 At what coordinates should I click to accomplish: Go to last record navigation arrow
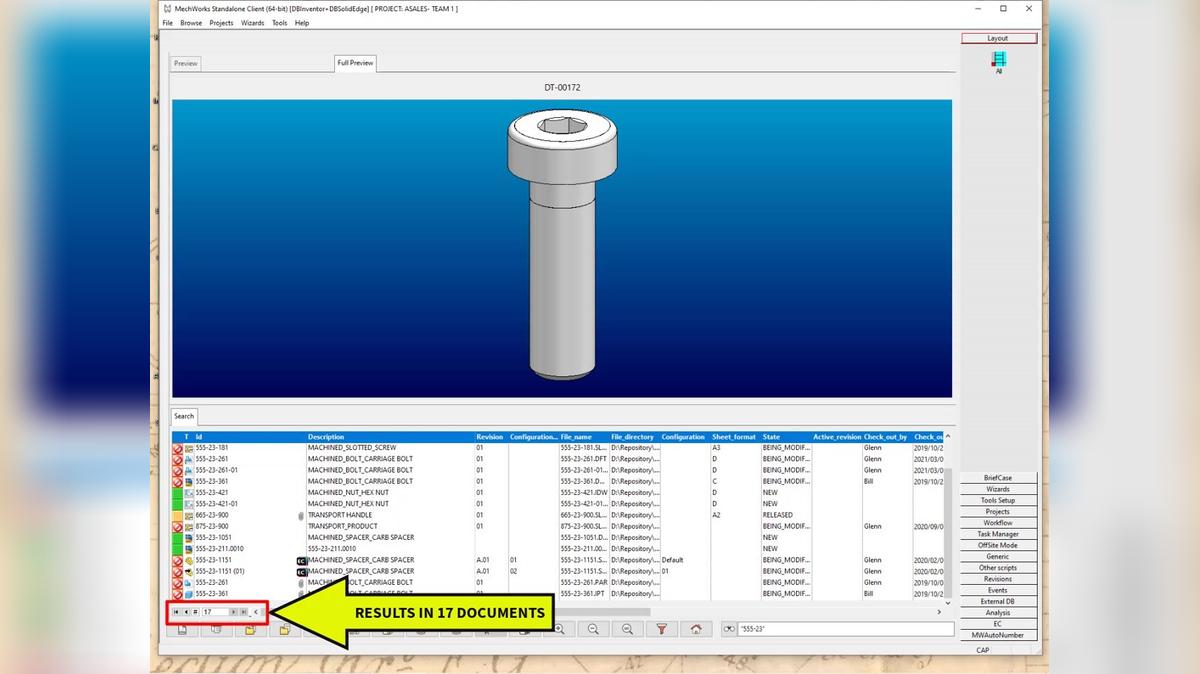(243, 611)
